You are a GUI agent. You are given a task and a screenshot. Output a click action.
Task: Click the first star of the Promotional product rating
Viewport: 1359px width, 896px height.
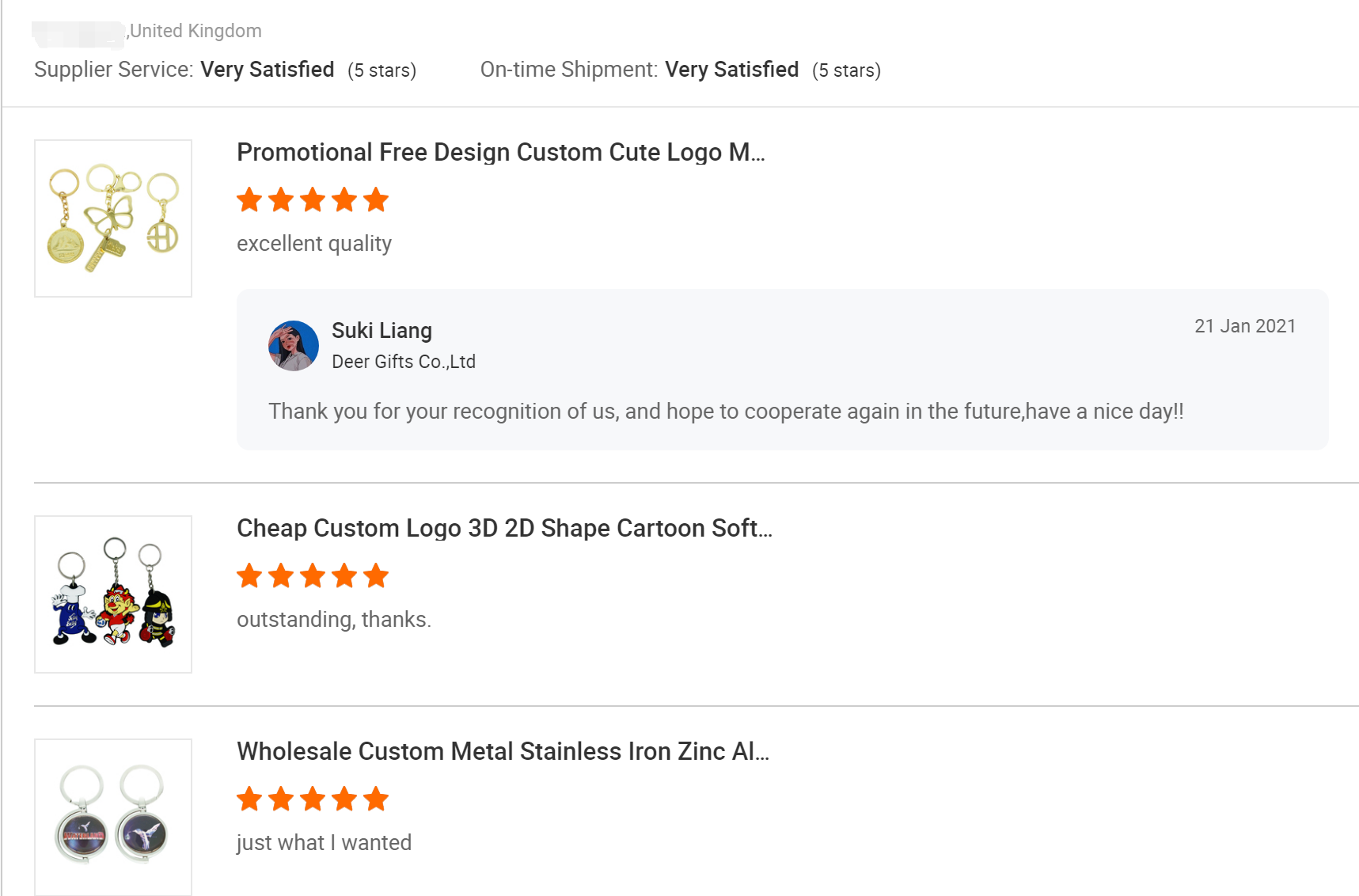pos(249,199)
